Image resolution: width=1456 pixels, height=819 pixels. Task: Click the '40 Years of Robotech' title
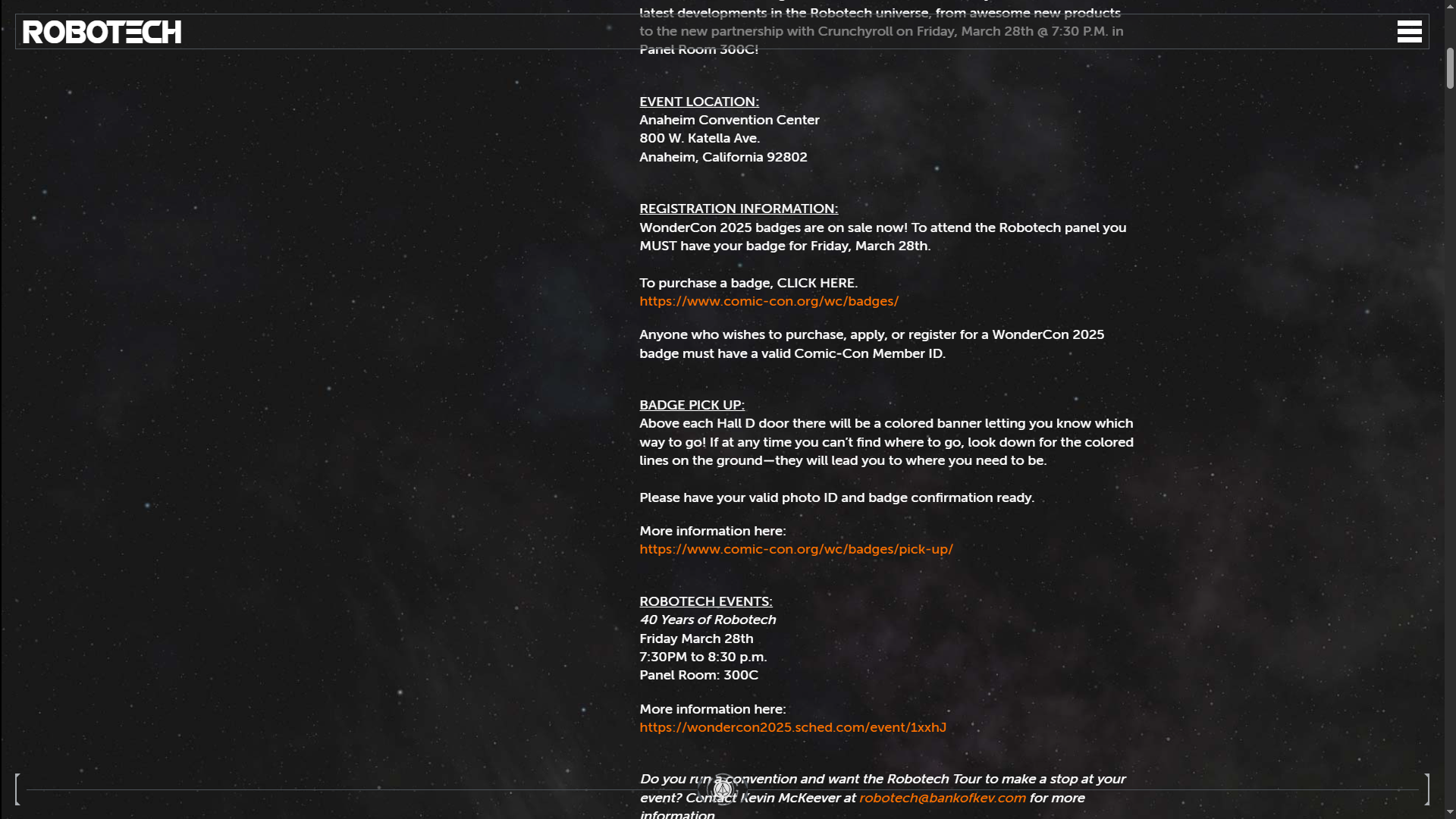pos(708,620)
